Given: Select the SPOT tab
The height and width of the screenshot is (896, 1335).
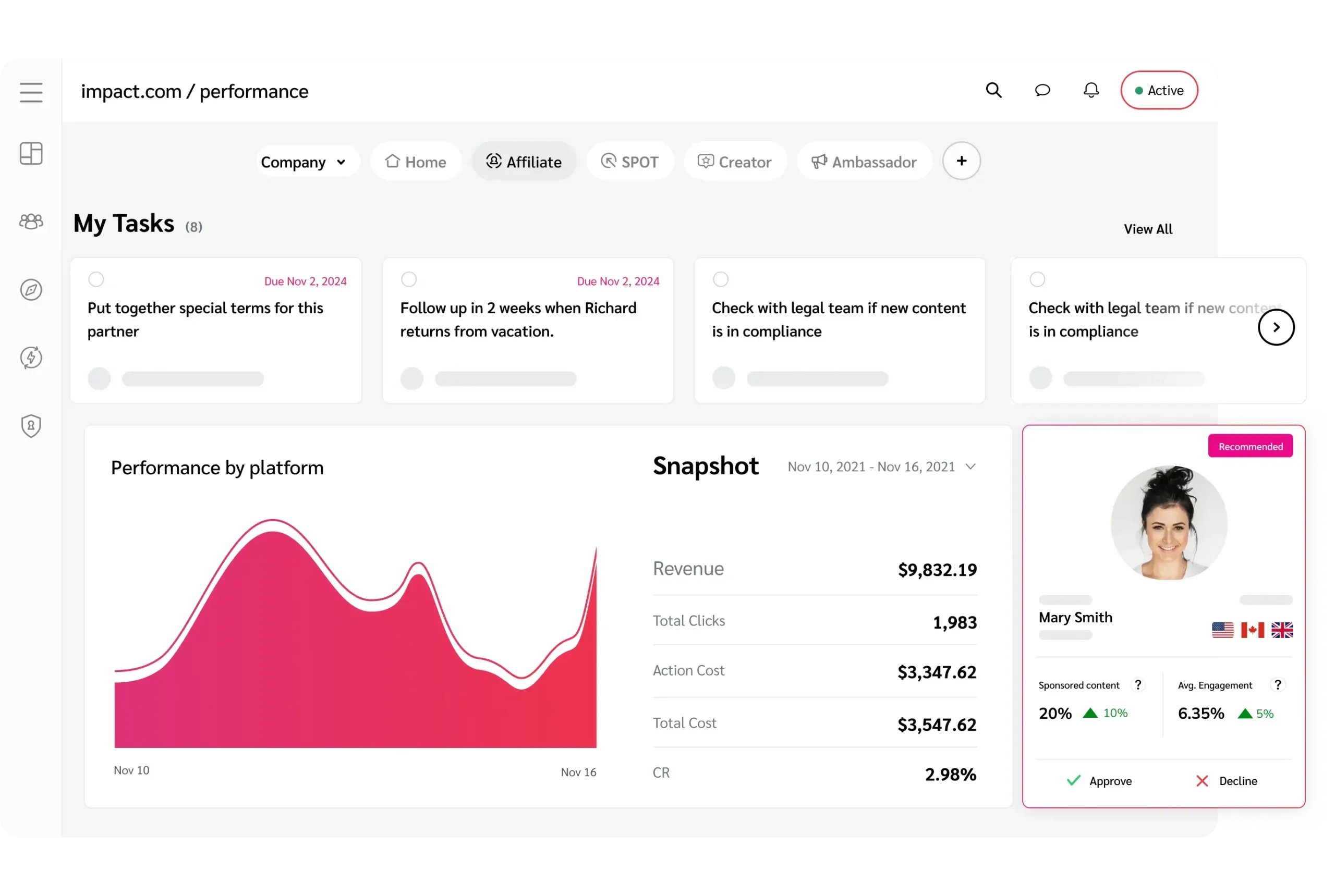Looking at the screenshot, I should (630, 162).
